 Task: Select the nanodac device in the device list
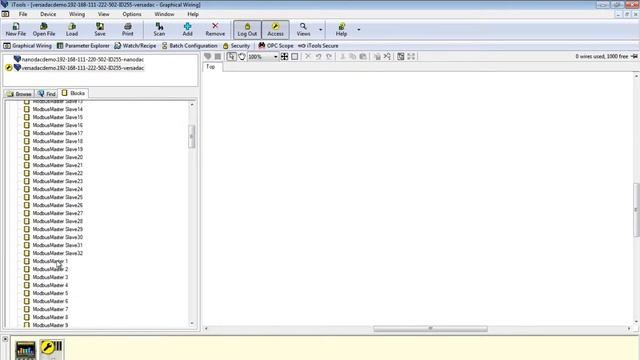[x=79, y=59]
